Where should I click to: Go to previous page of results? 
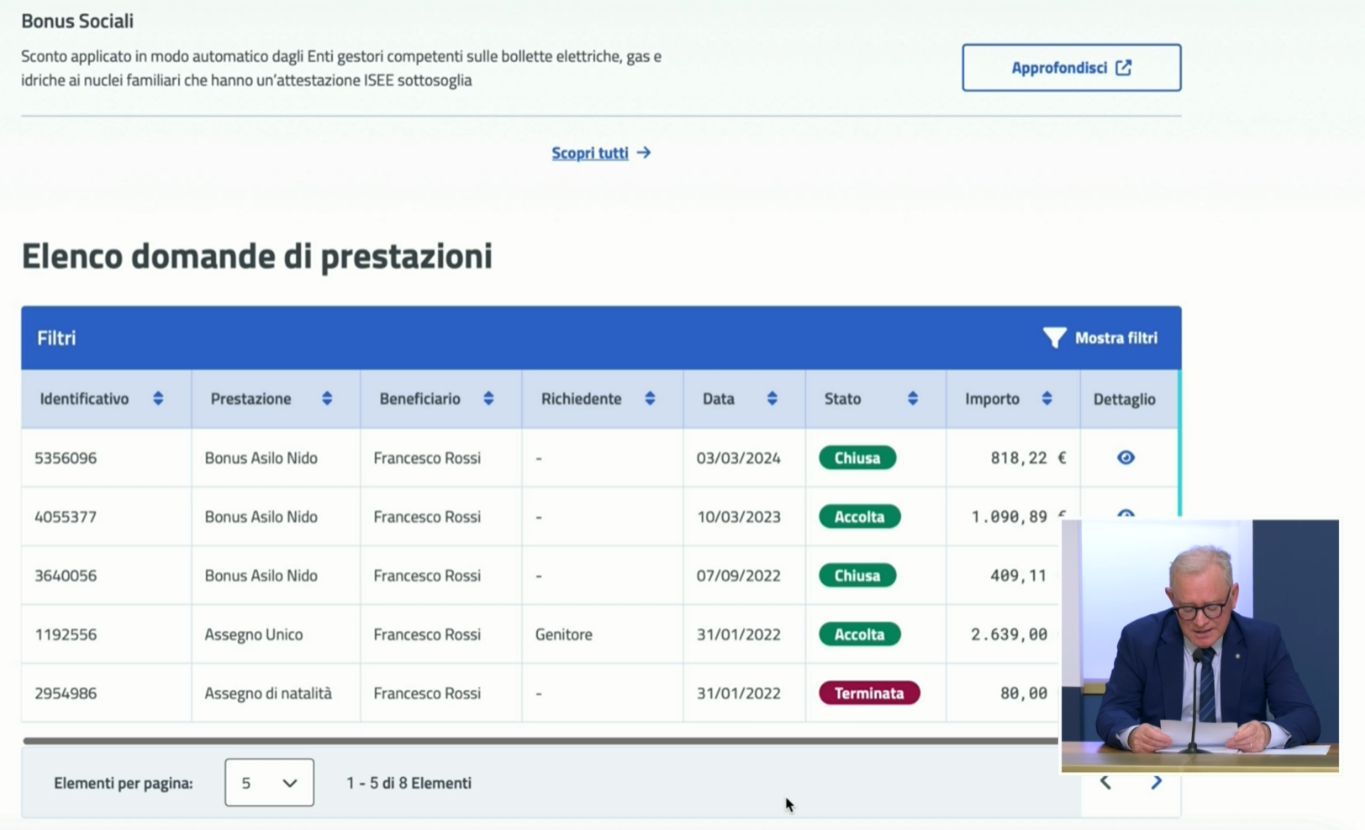tap(1106, 783)
